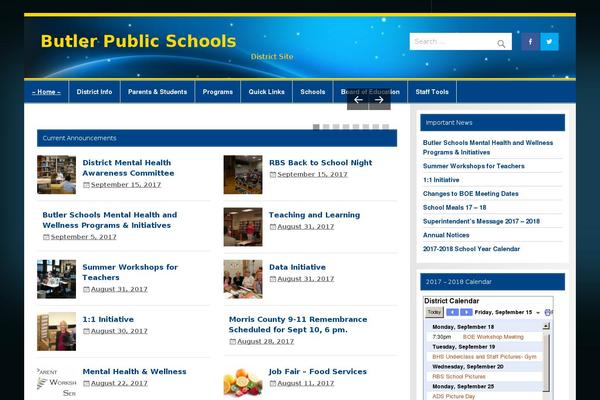Open School Meals 17 – 18 link

454,207
